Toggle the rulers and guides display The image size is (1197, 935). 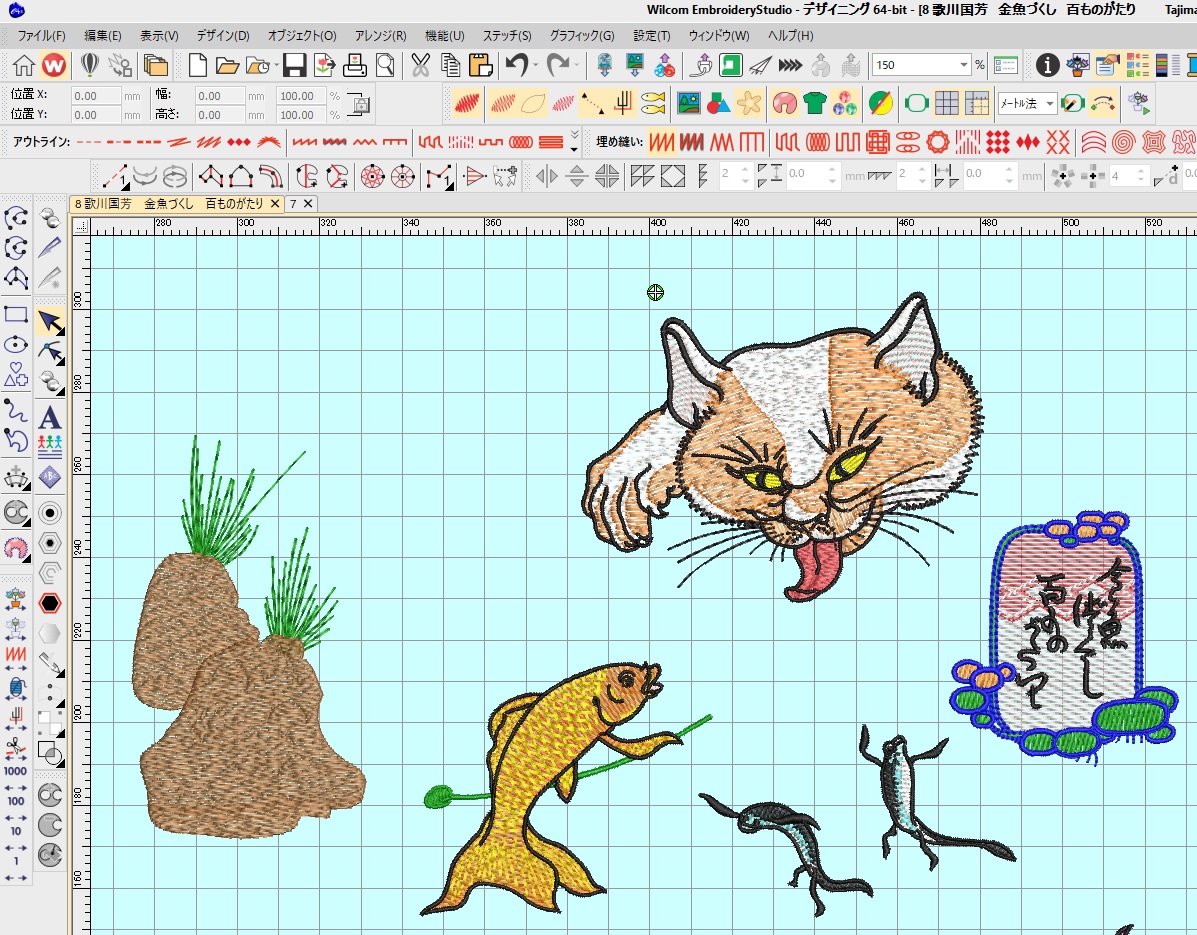click(x=977, y=102)
